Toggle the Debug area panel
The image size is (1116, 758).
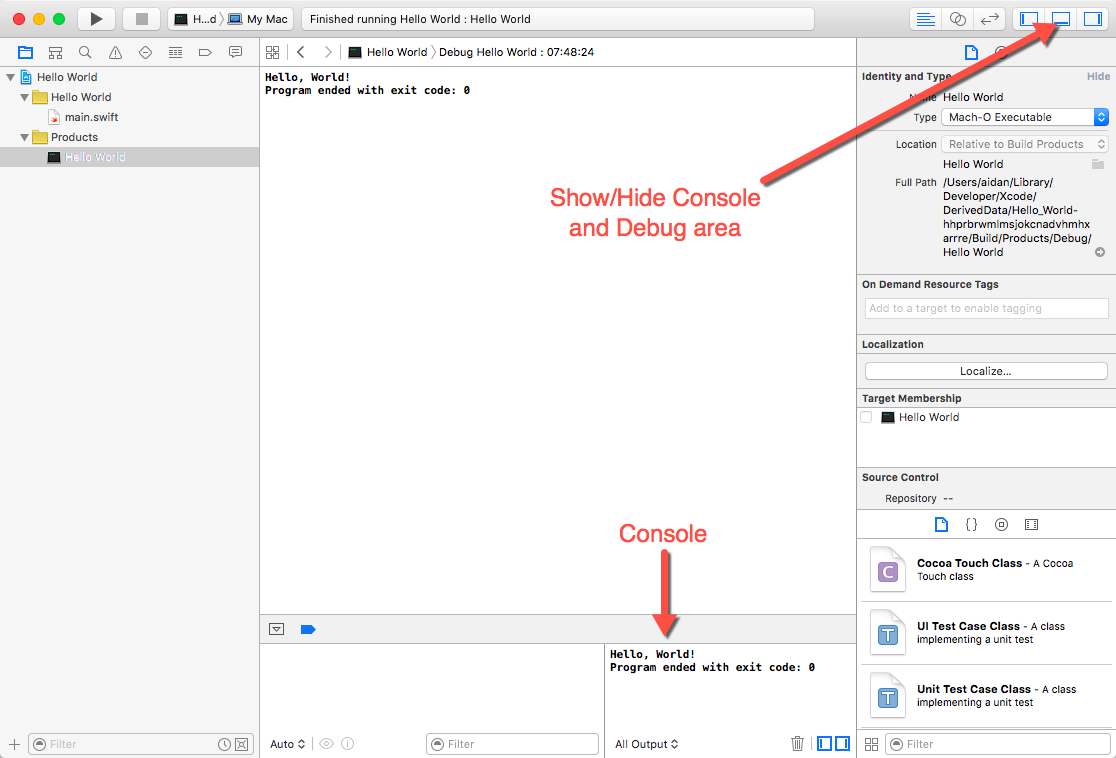point(1061,19)
